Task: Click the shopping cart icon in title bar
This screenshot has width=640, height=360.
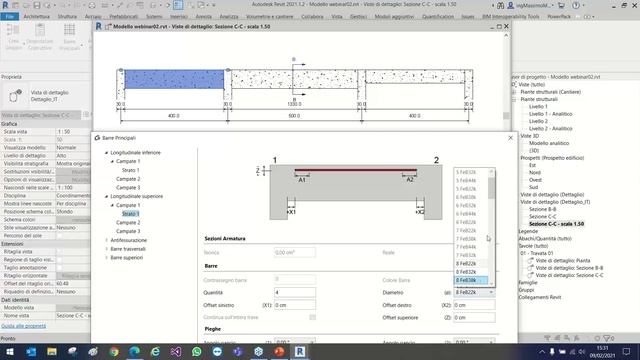Action: click(562, 5)
